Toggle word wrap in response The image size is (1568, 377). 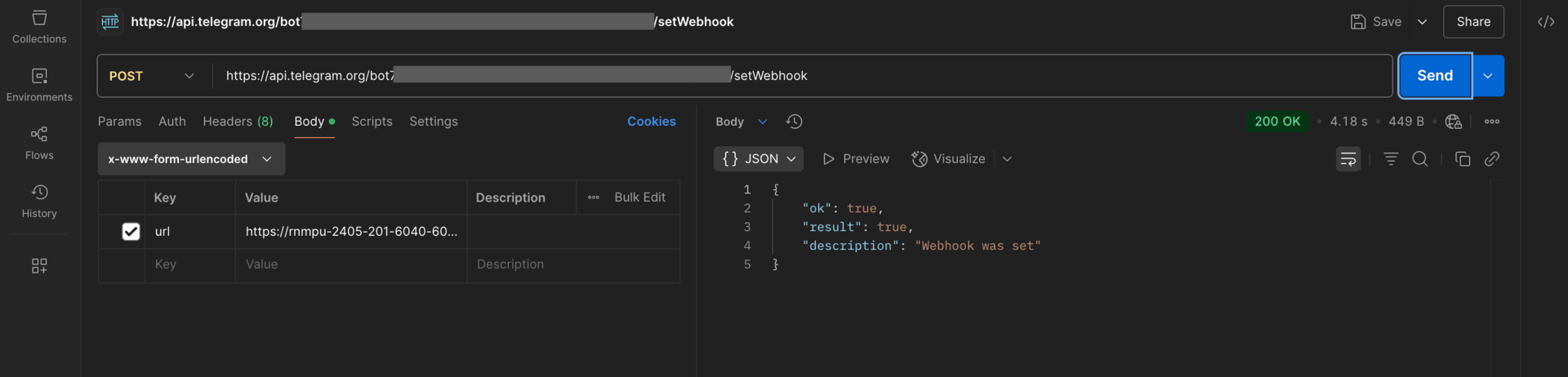click(x=1348, y=159)
